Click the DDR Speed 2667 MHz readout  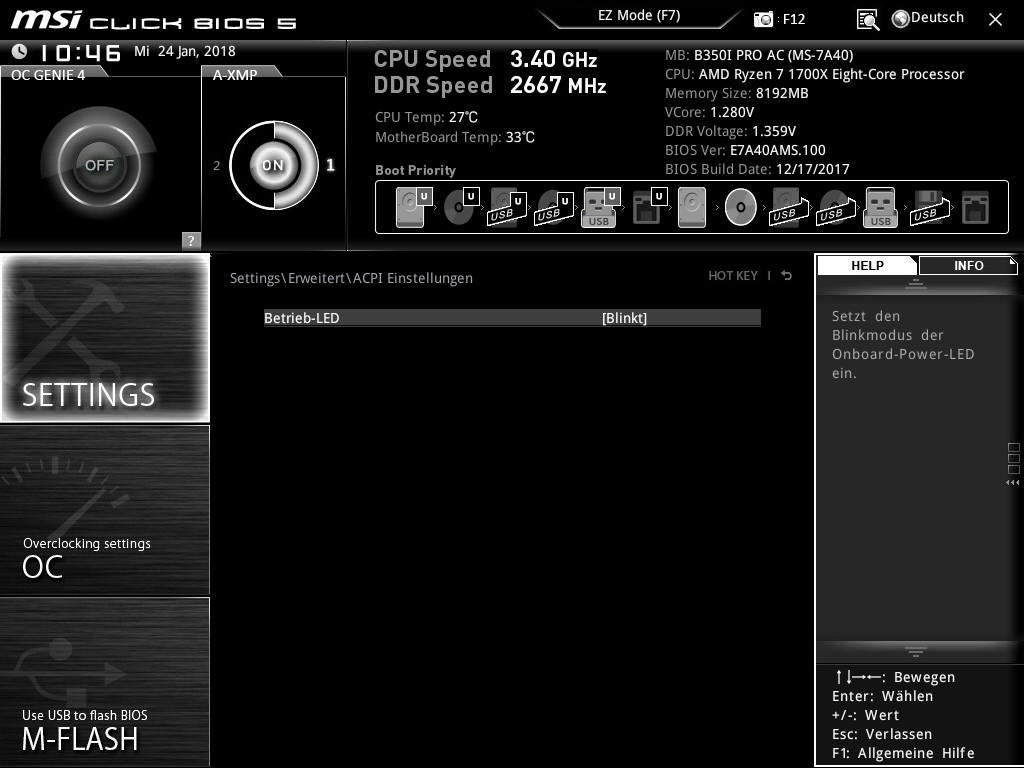coord(490,85)
